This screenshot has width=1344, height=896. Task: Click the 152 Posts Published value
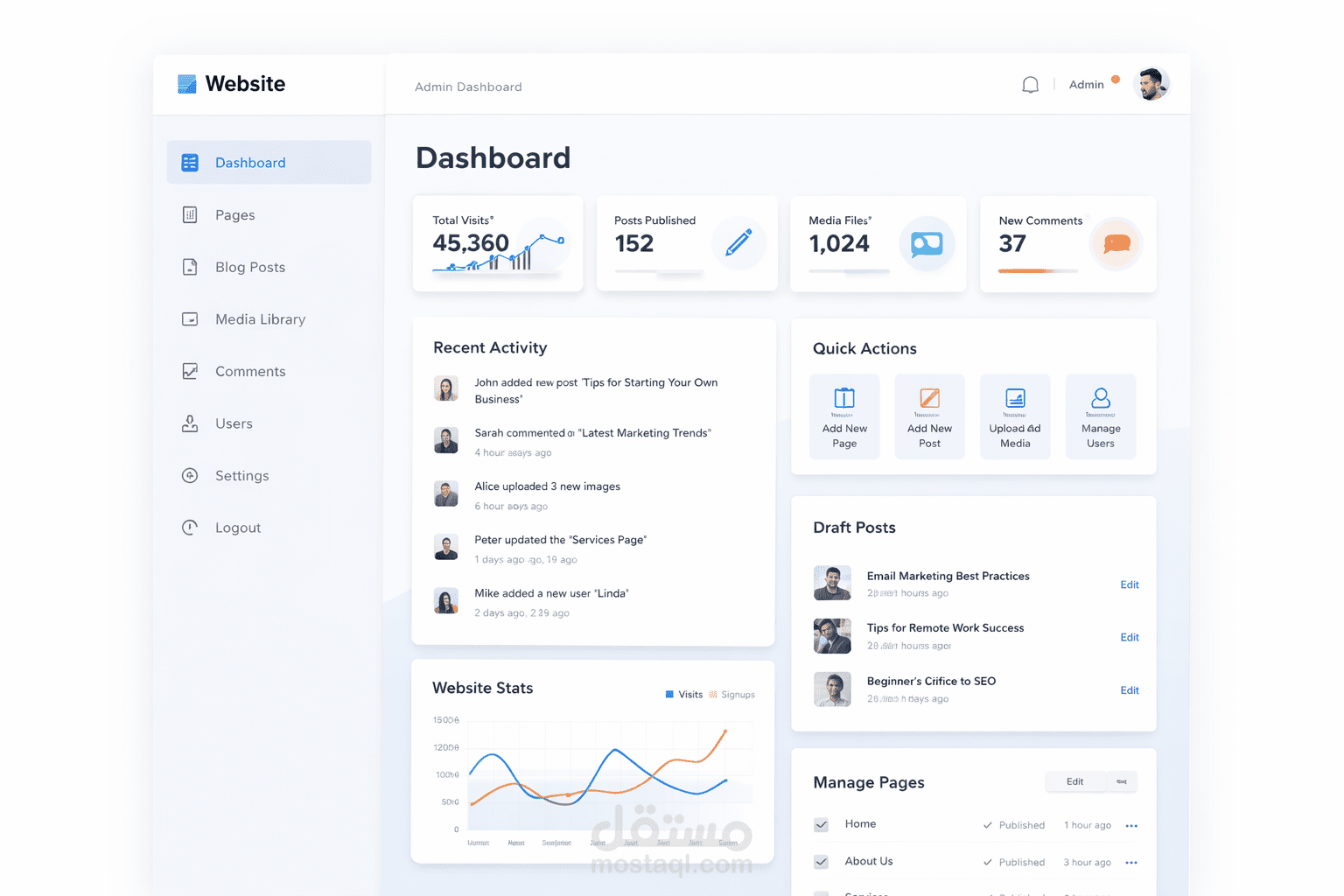click(x=634, y=243)
